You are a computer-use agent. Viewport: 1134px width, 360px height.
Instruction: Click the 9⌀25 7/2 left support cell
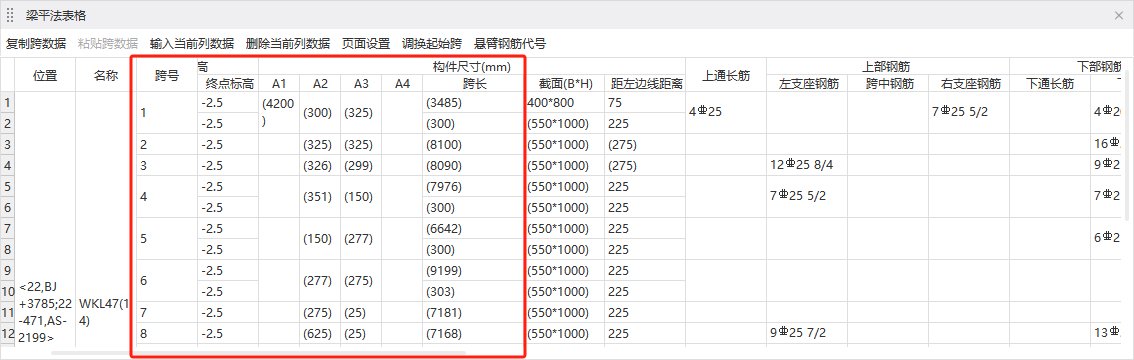tap(808, 334)
